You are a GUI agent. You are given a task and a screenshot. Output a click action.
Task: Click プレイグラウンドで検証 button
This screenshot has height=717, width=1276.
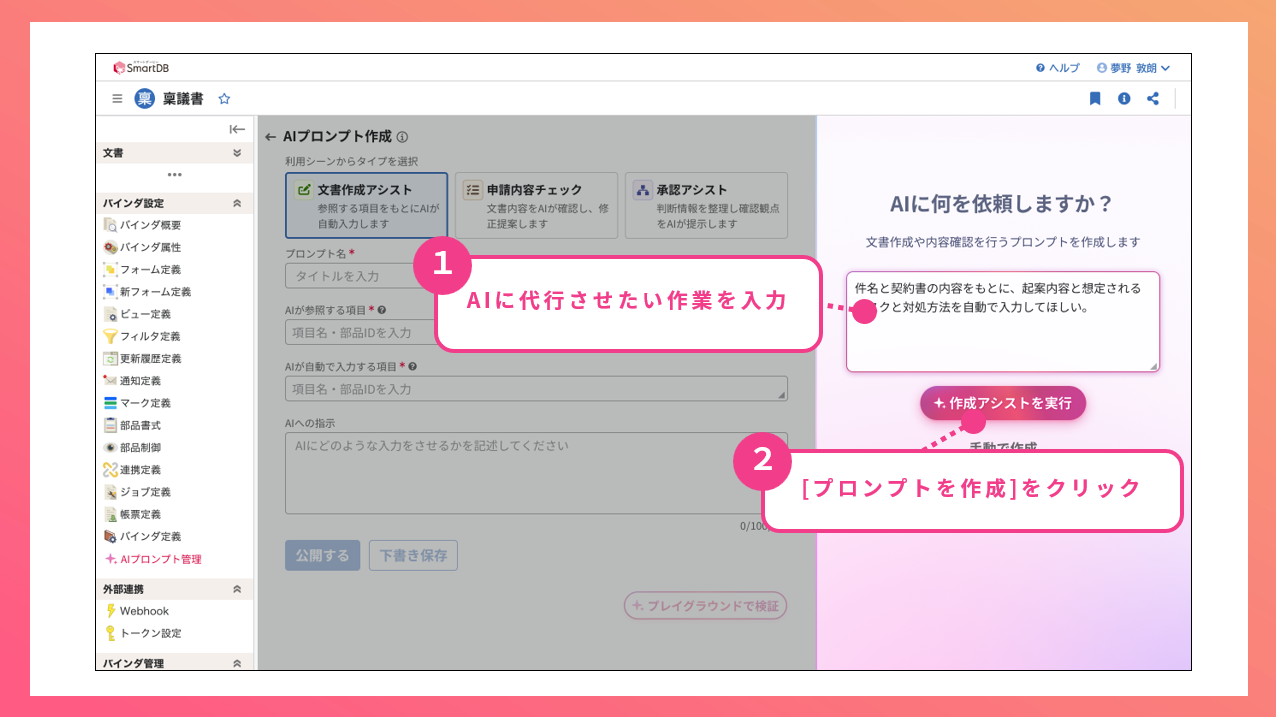(x=706, y=606)
